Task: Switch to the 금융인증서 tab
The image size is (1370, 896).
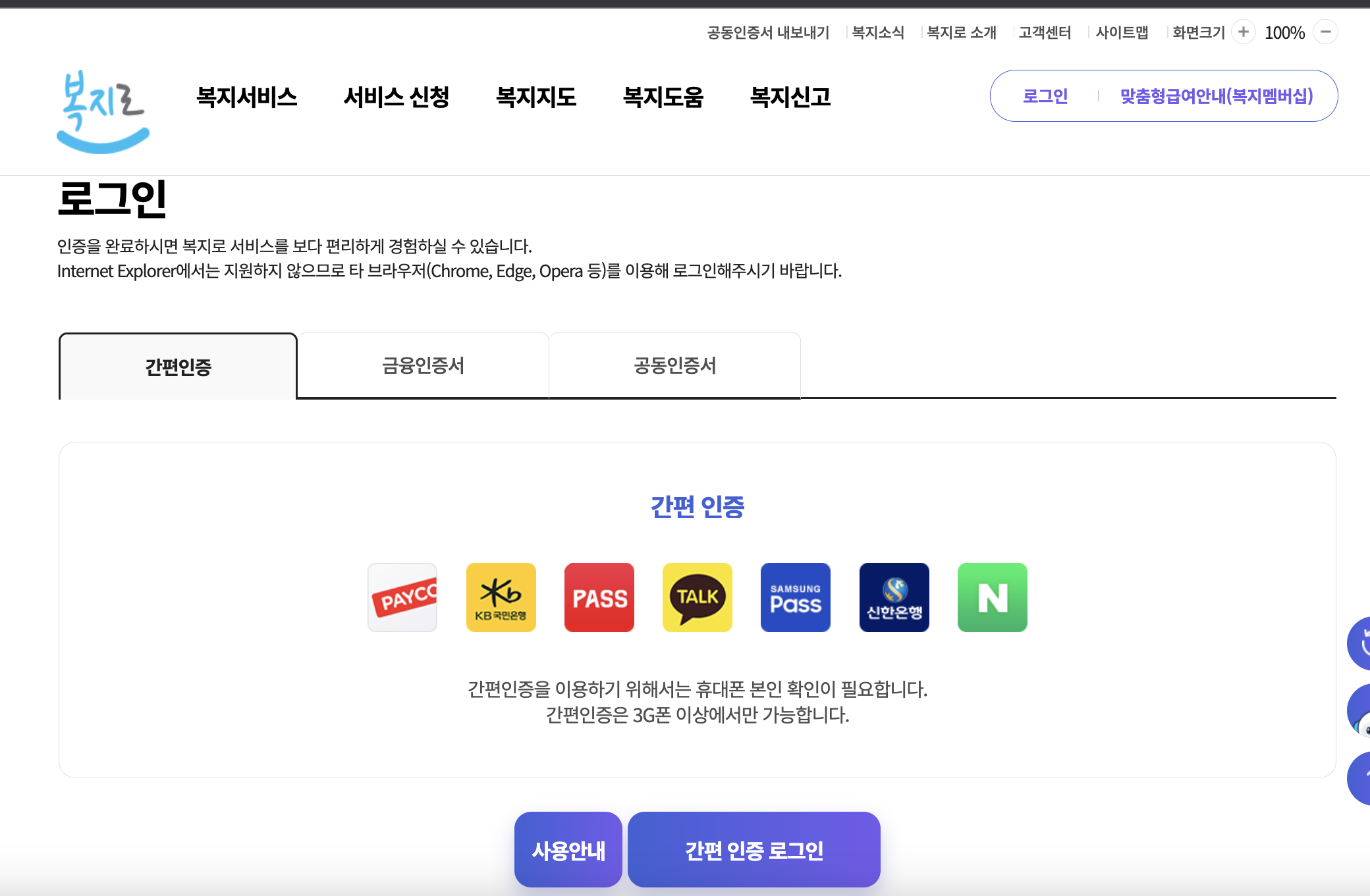Action: tap(423, 365)
